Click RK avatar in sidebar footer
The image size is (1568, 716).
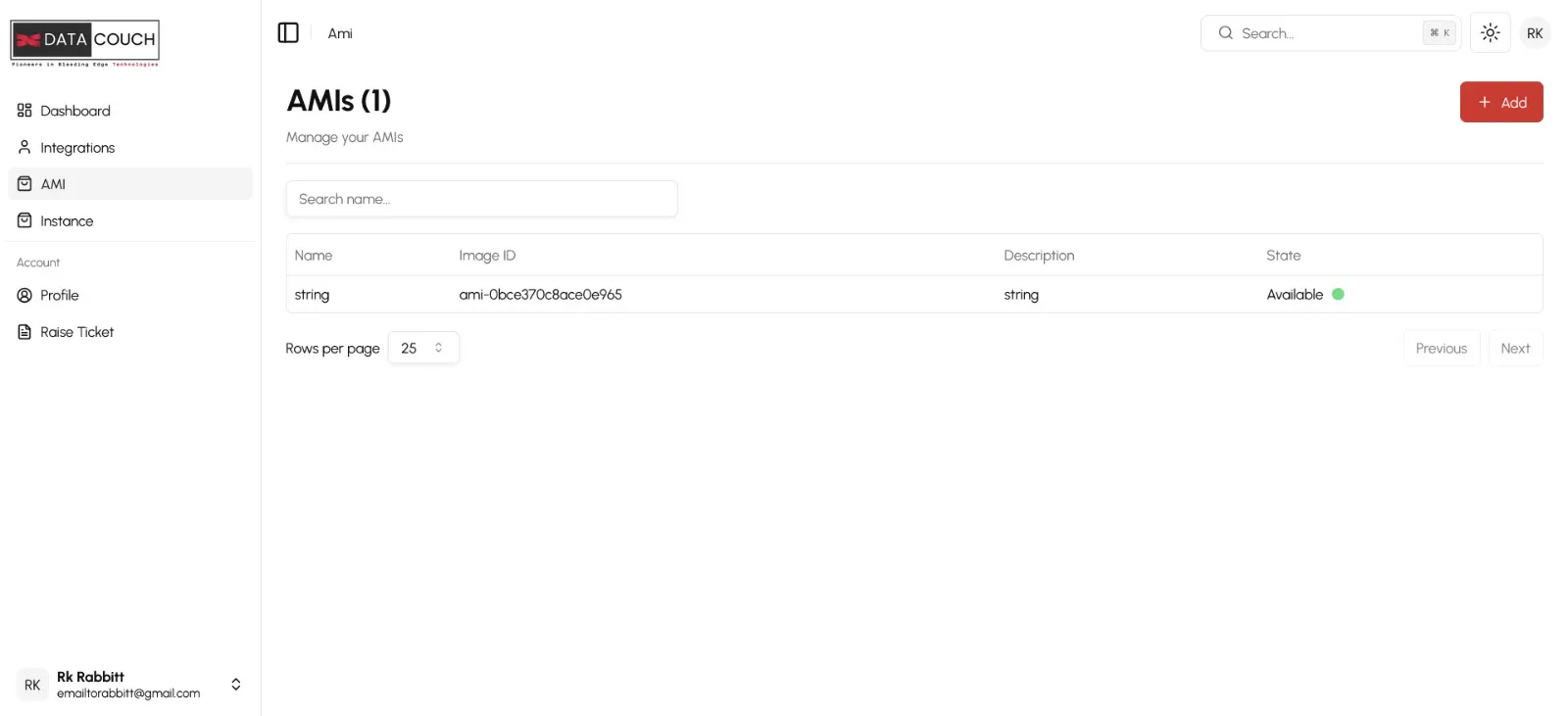[x=32, y=685]
